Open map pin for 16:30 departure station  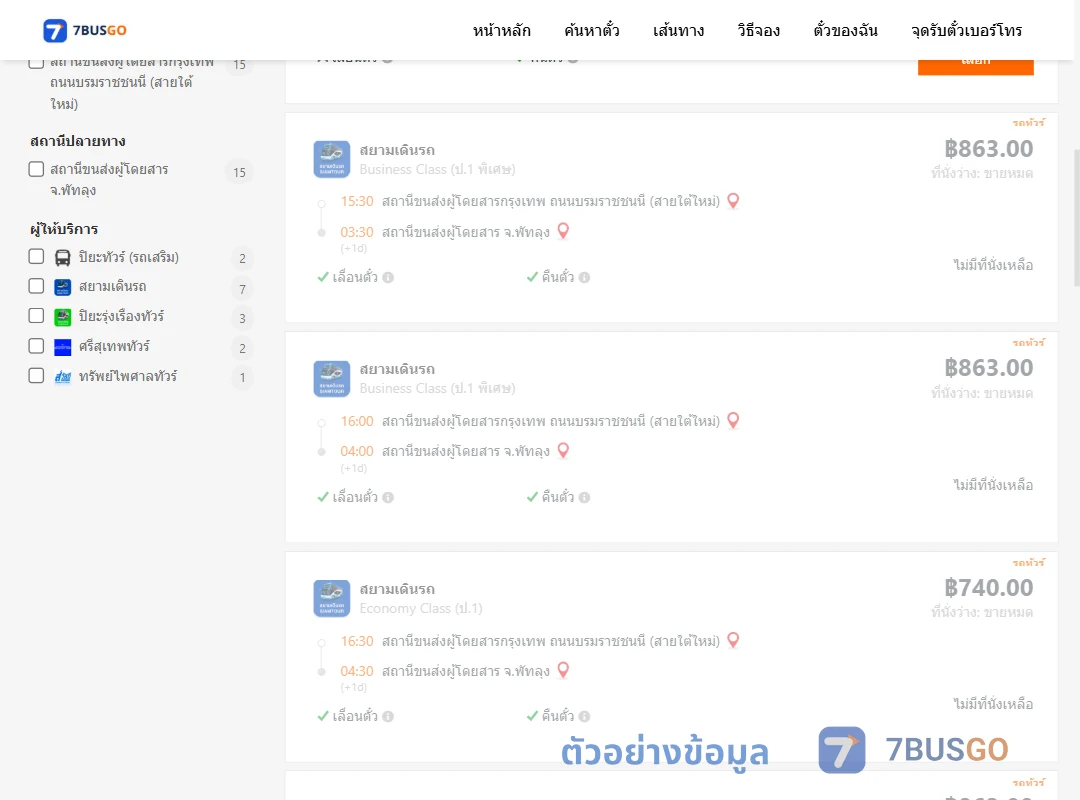click(x=734, y=640)
